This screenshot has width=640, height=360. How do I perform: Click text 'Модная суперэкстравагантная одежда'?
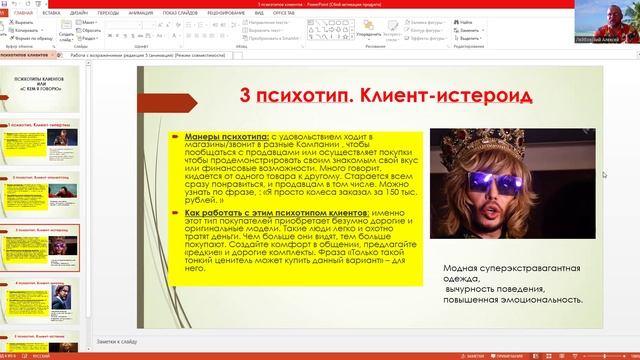point(511,273)
